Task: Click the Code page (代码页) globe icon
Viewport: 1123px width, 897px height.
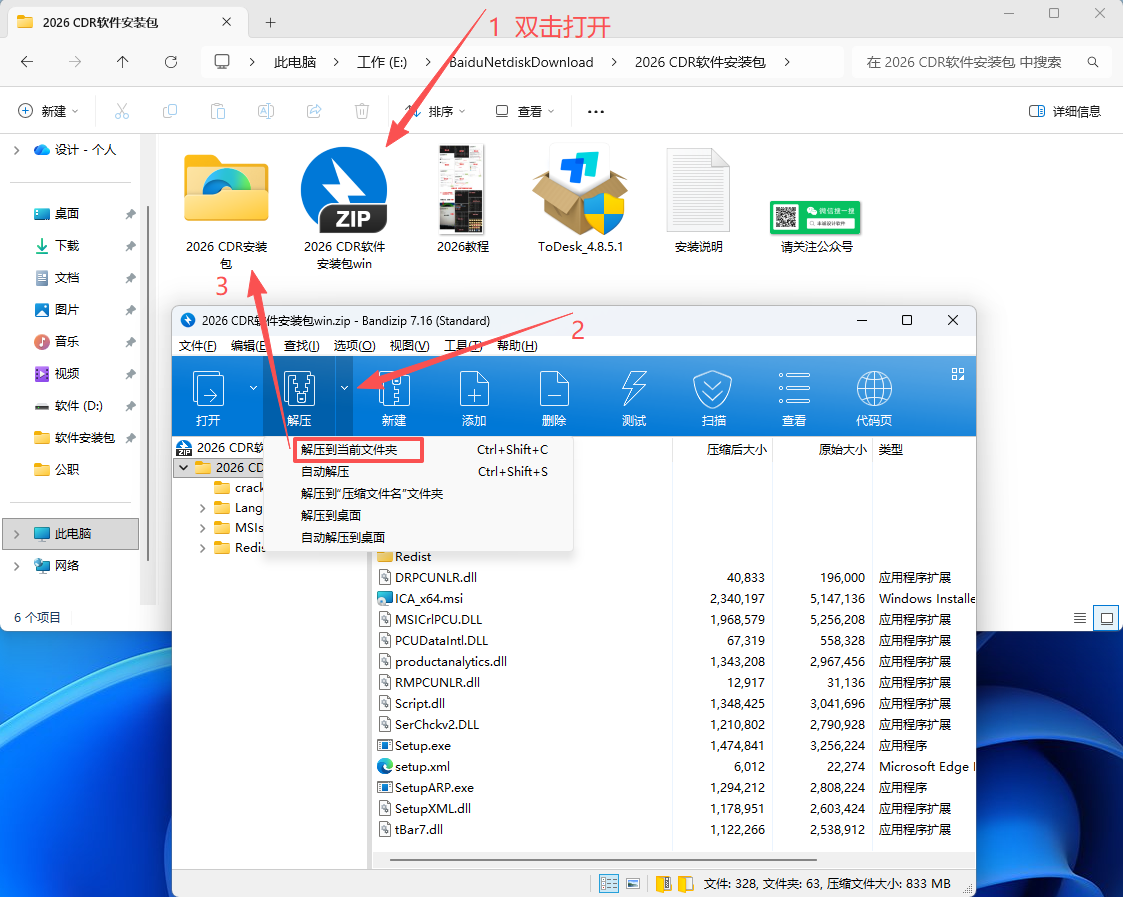Action: pyautogui.click(x=874, y=389)
